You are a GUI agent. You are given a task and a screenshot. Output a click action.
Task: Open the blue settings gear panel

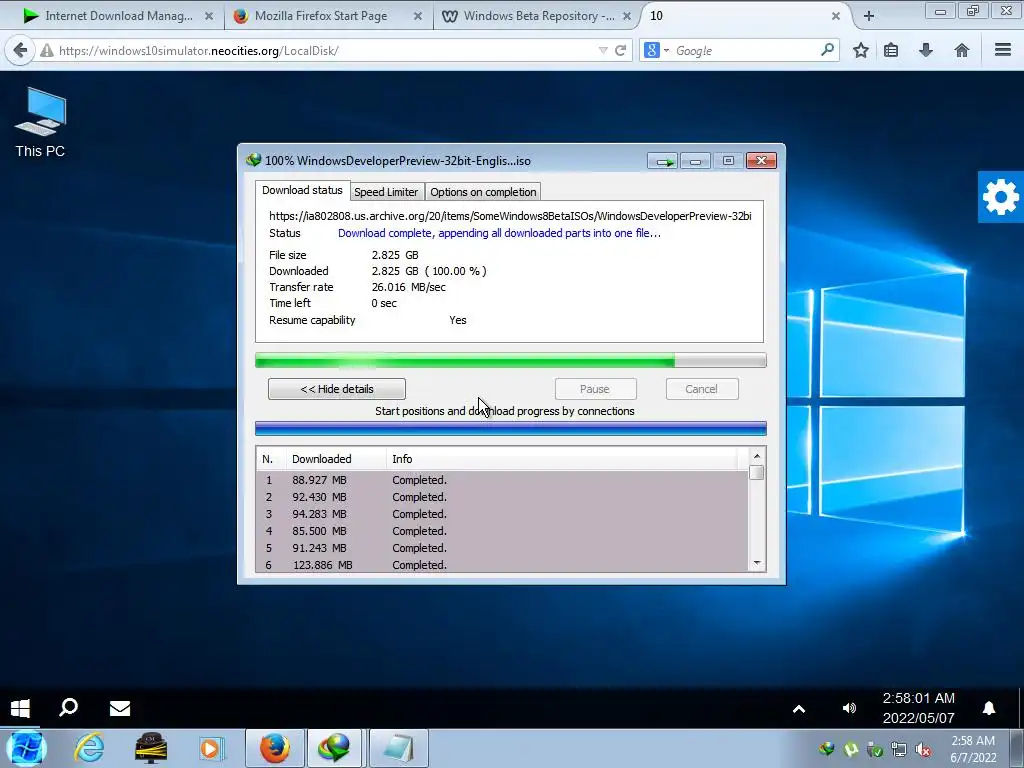click(x=1000, y=197)
